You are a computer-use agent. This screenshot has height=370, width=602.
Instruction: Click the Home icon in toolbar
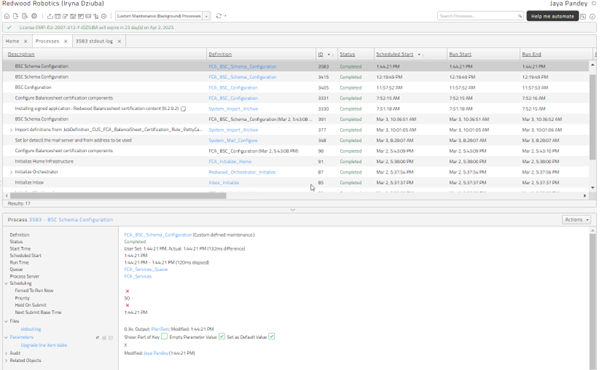pos(7,16)
